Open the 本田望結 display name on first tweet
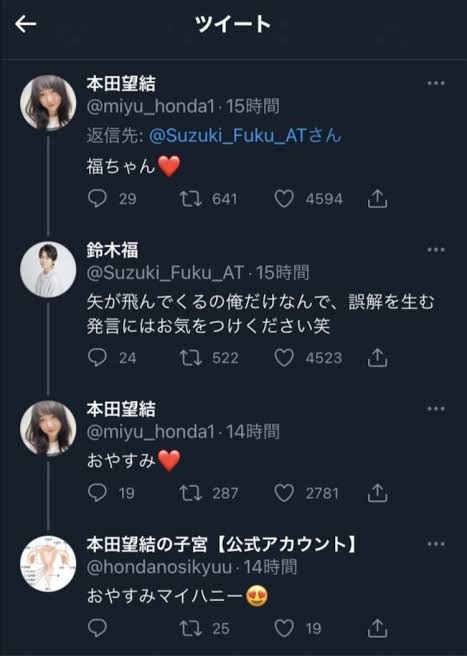This screenshot has width=467, height=656. point(121,84)
